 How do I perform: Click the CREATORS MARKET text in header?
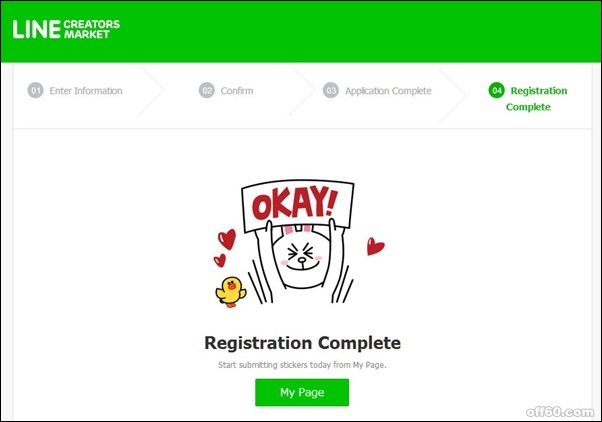pyautogui.click(x=92, y=29)
